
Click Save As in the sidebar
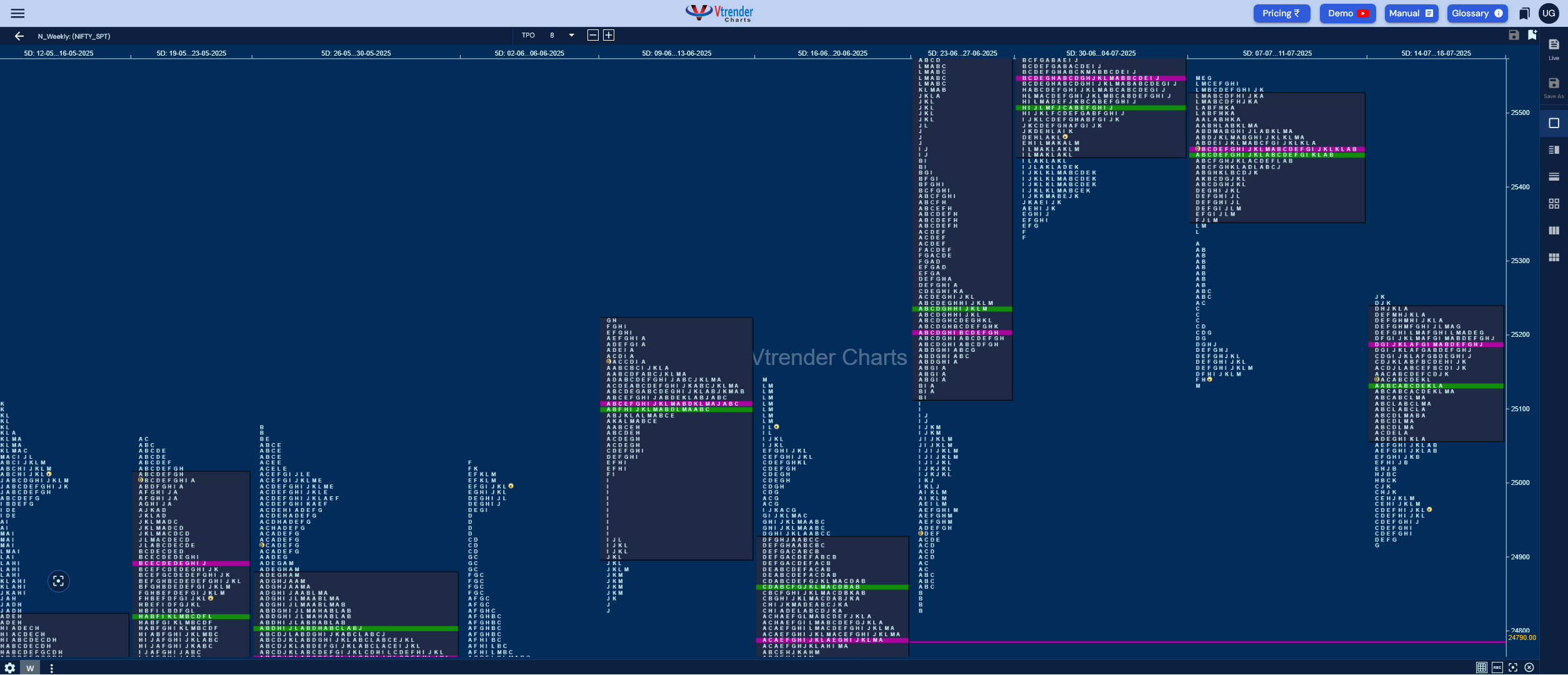1554,87
